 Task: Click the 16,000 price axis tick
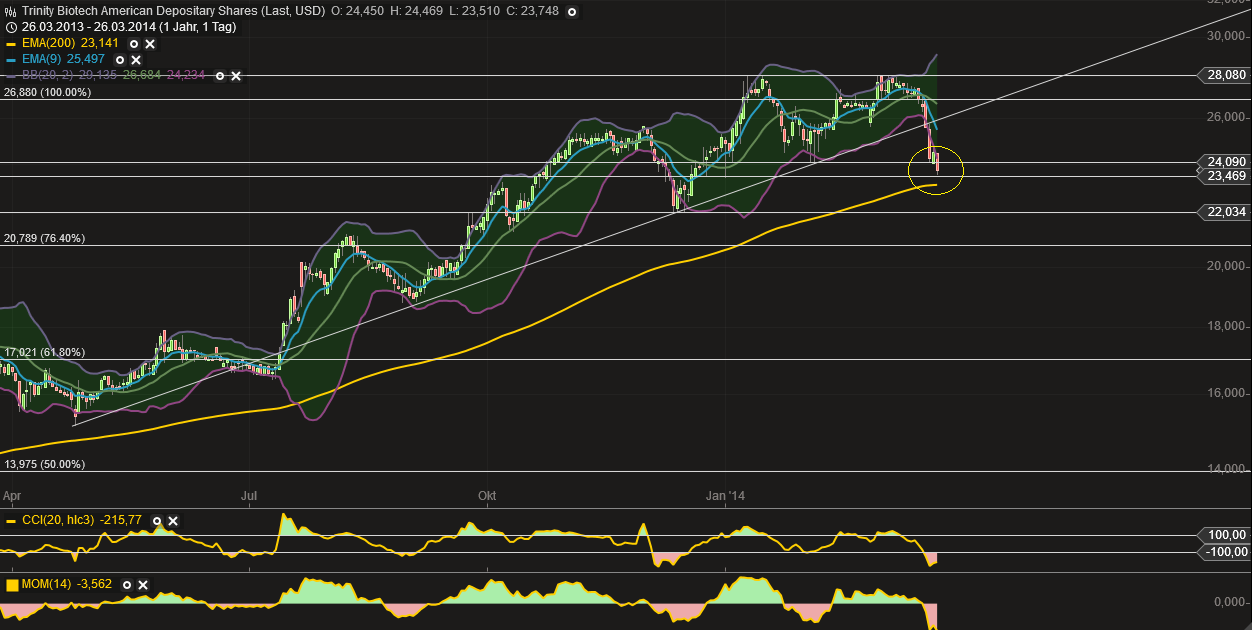tap(1227, 393)
